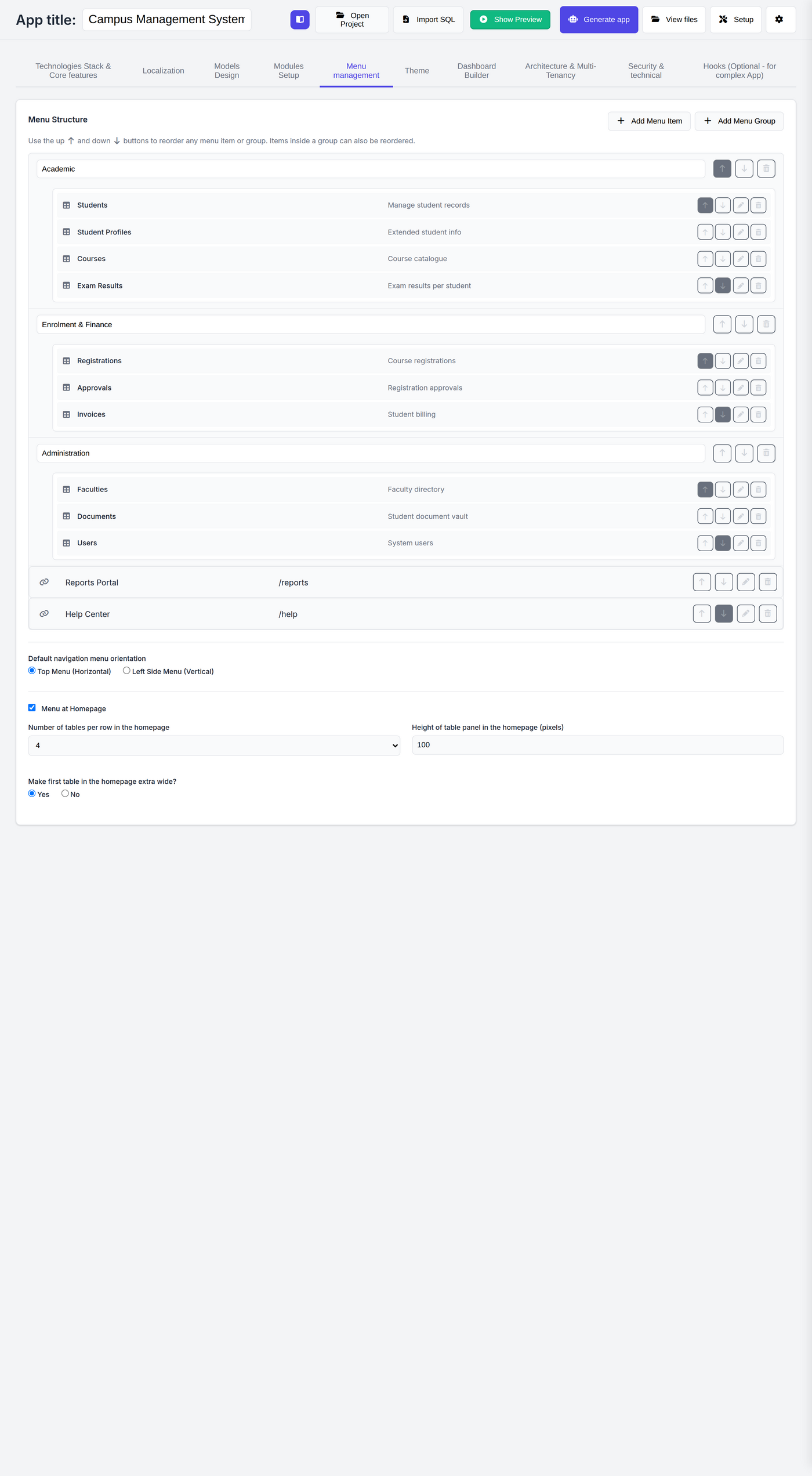Click the Add Menu Item button
Screen dimensions: 812x1476
click(x=649, y=121)
